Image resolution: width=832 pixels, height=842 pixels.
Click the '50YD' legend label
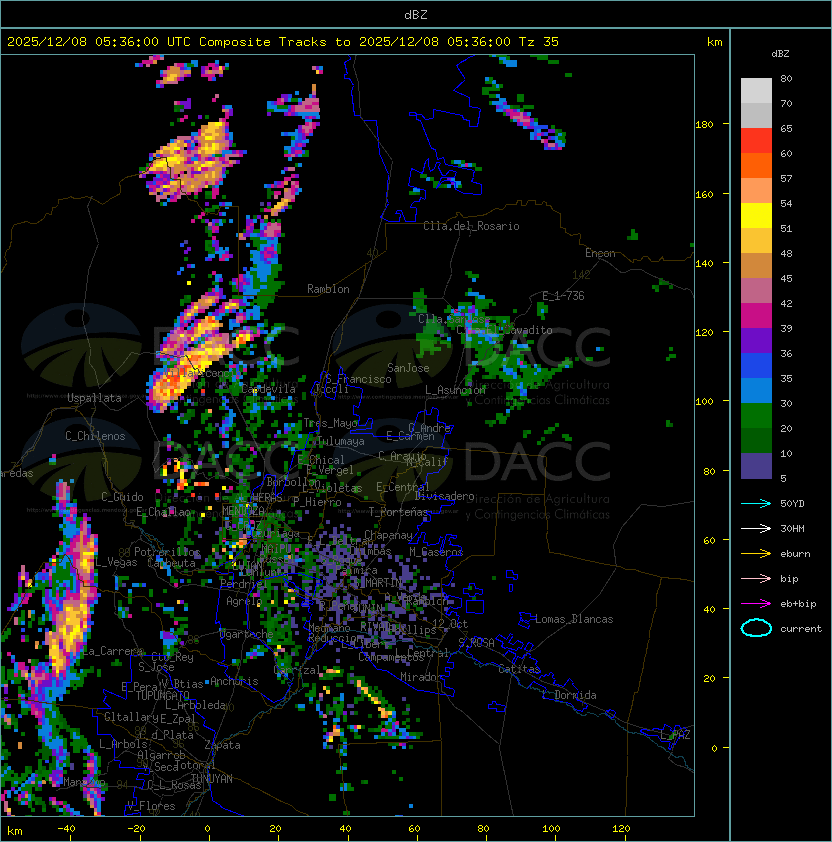792,503
